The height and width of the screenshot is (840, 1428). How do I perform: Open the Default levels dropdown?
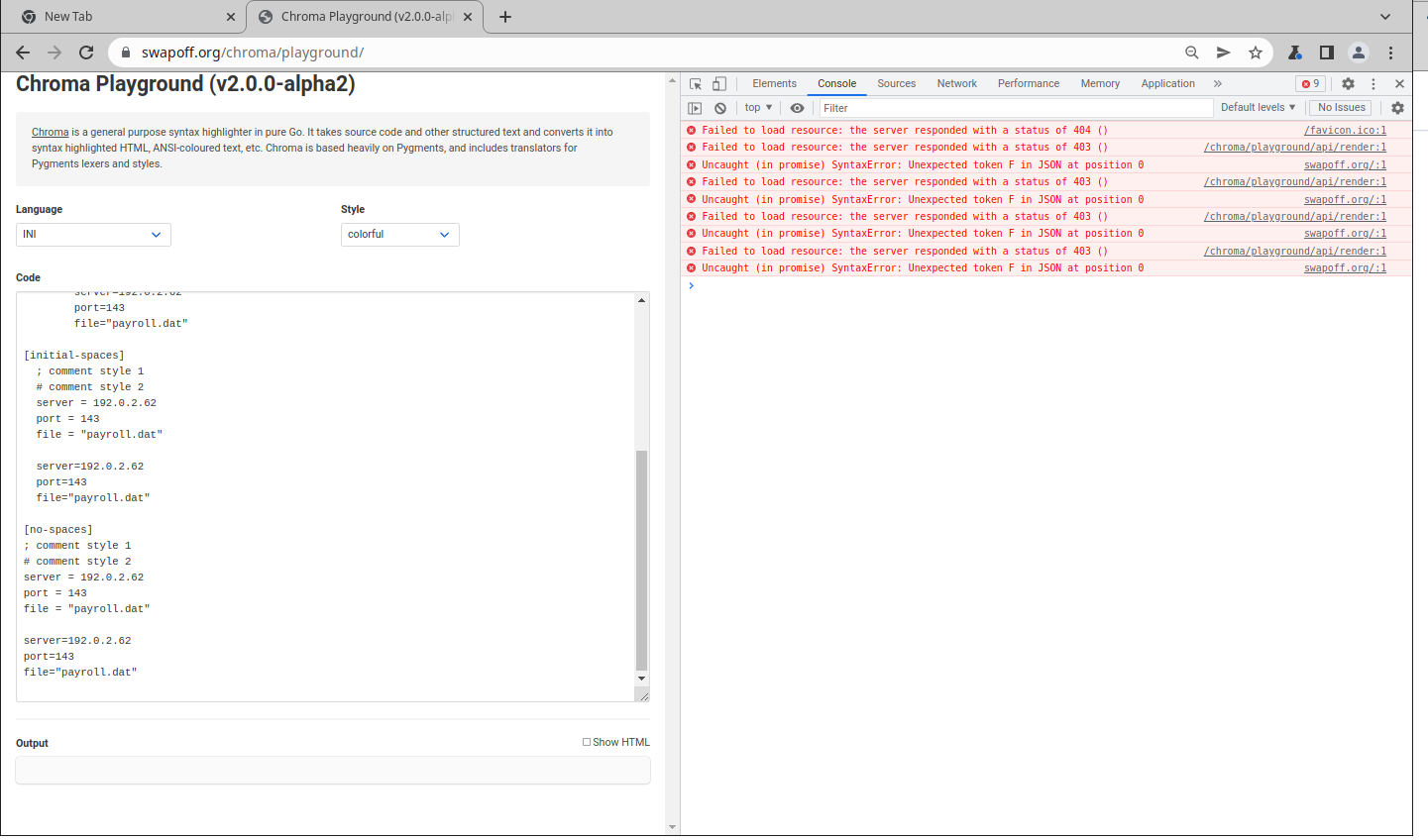click(x=1258, y=107)
